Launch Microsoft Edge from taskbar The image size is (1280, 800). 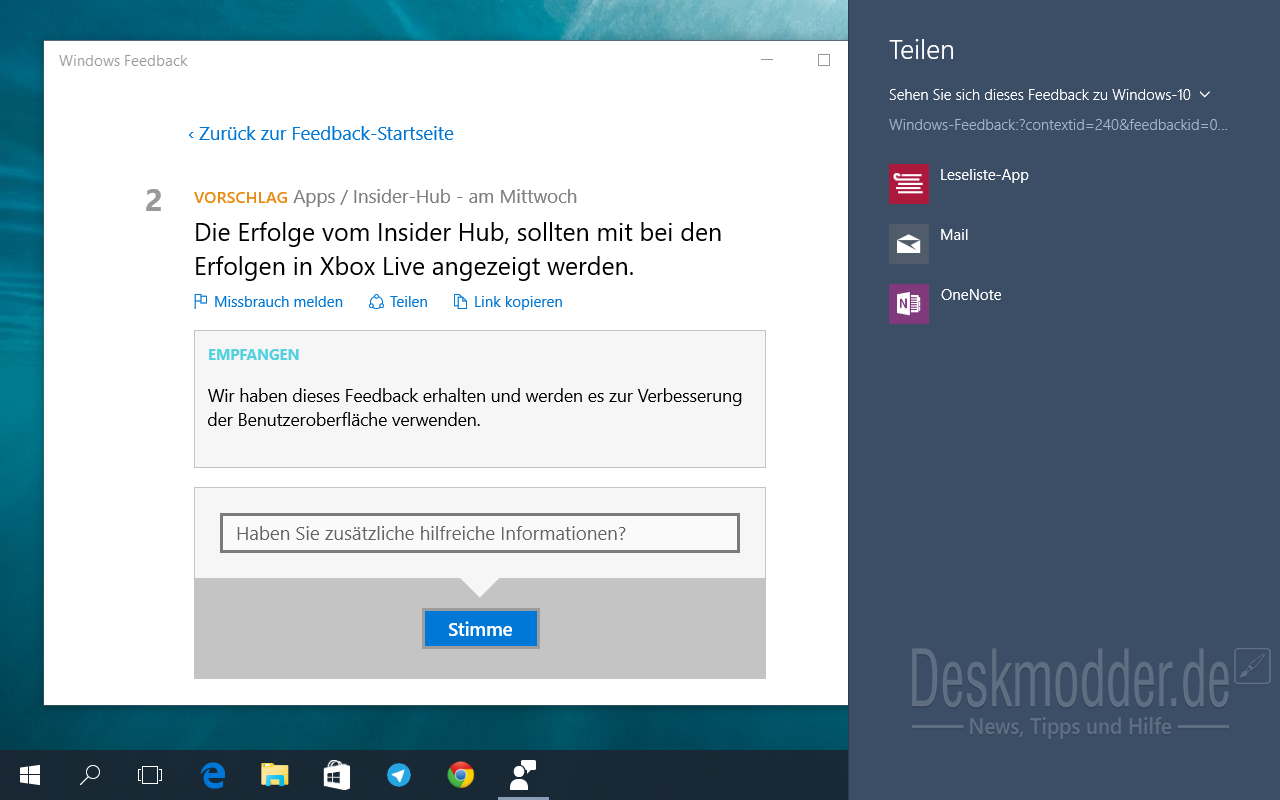pos(212,775)
